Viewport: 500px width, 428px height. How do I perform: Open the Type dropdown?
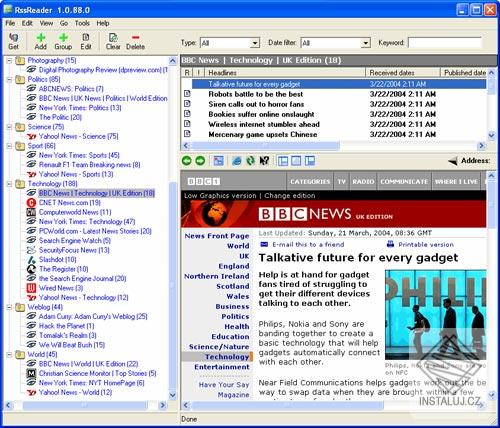255,43
